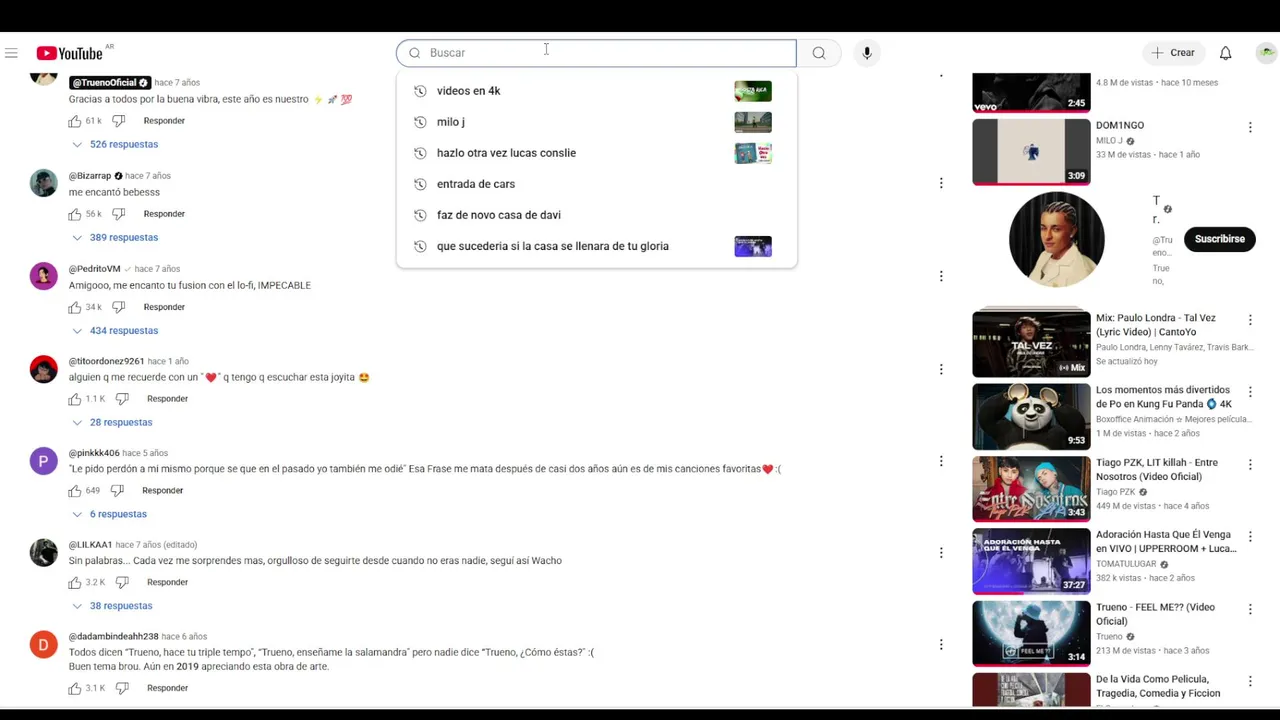Dislike the Bizarrap comment

click(118, 214)
